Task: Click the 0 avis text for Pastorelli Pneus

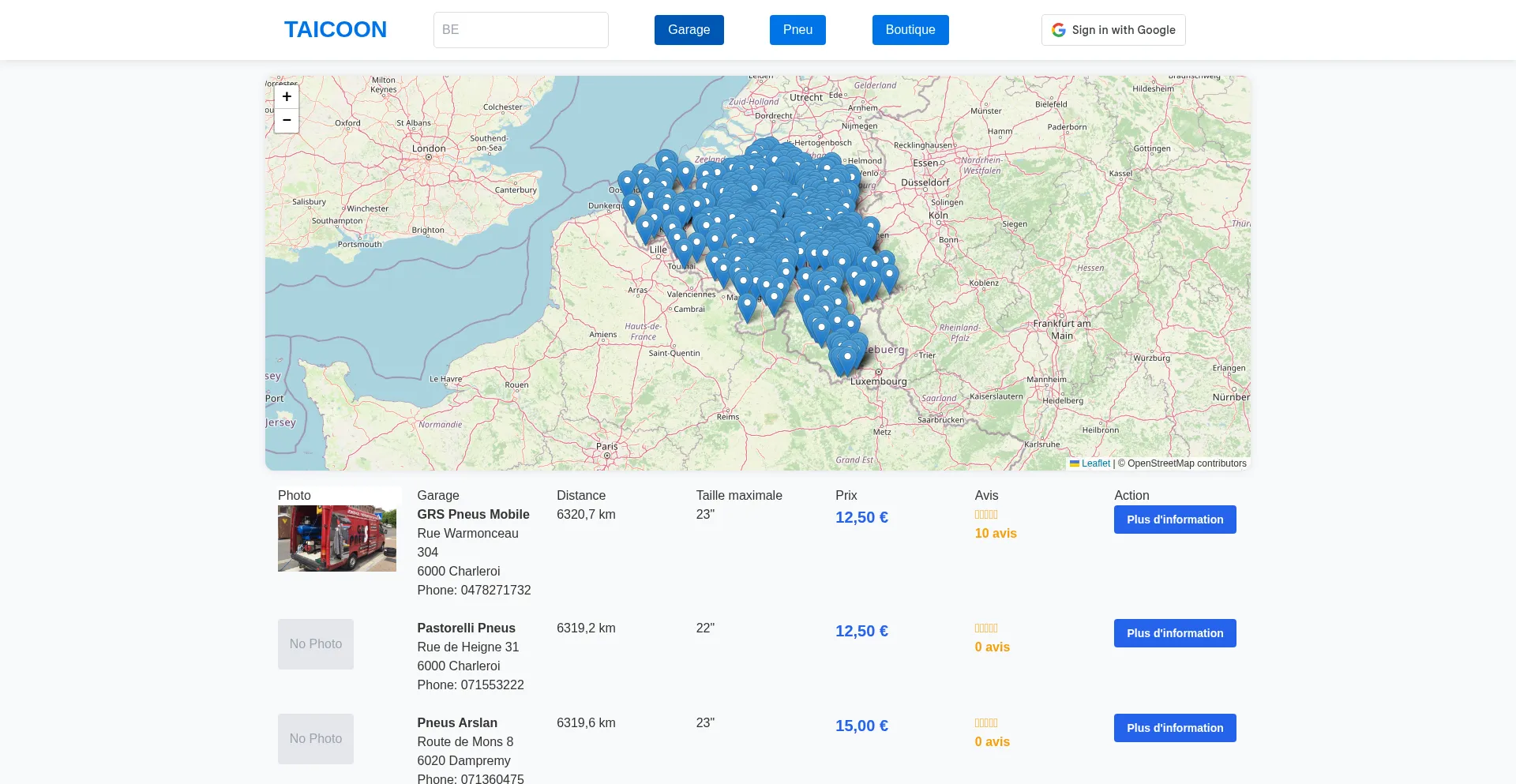Action: [993, 647]
